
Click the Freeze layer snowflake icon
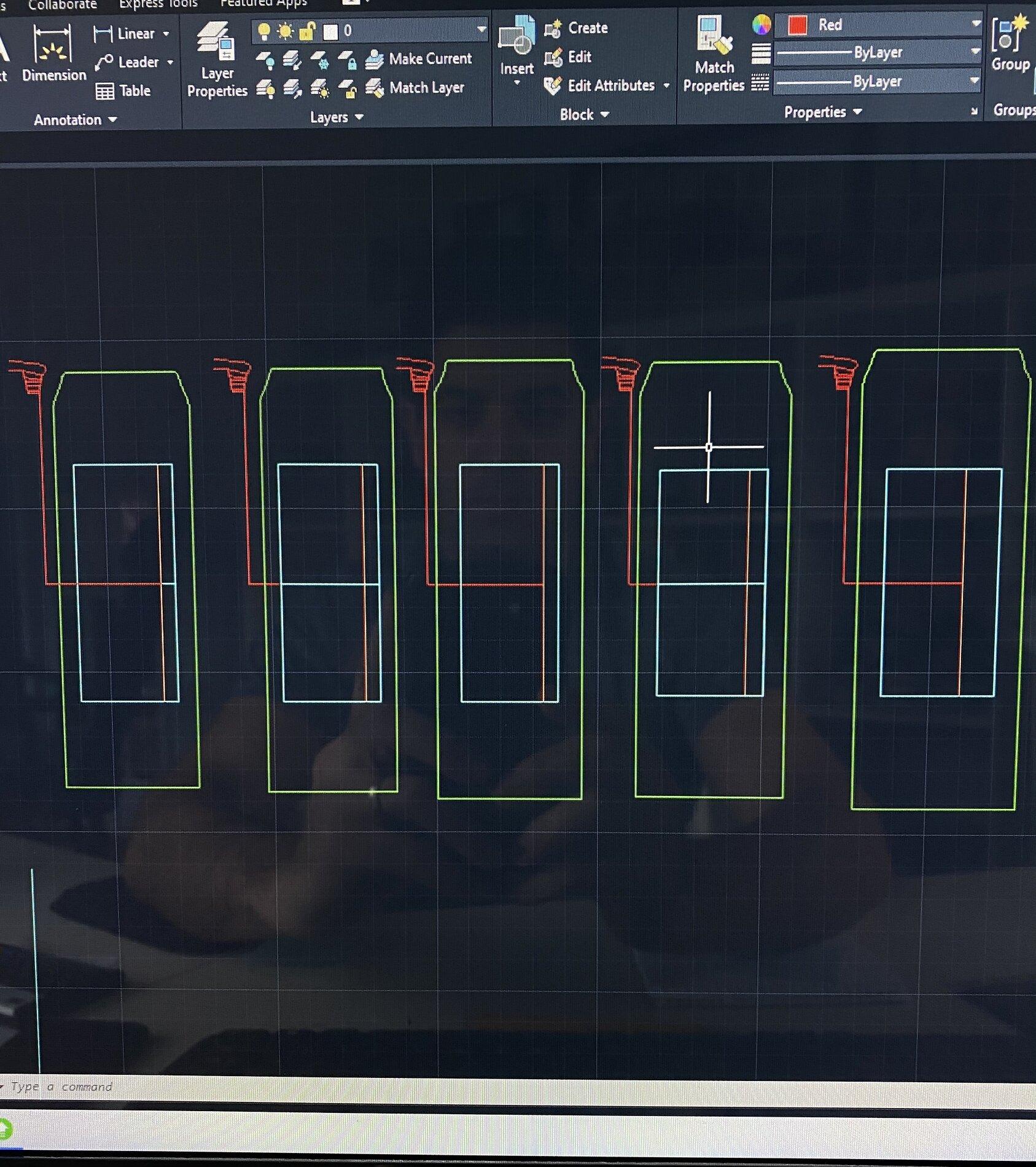tap(320, 60)
